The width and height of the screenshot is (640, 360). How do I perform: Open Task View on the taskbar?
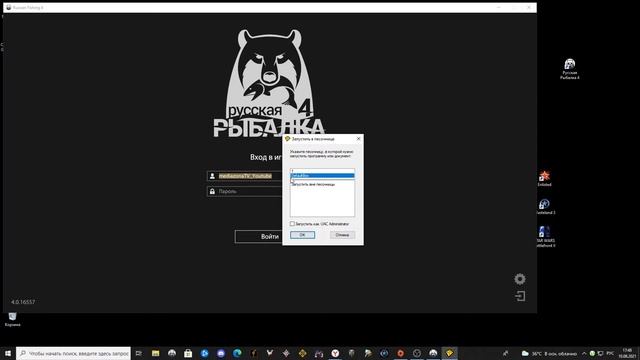[x=139, y=353]
